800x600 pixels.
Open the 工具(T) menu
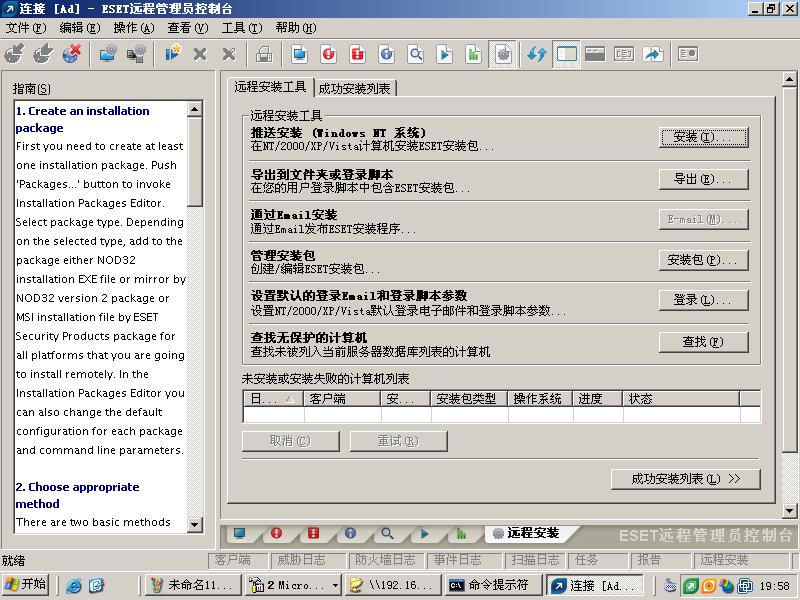pyautogui.click(x=241, y=28)
